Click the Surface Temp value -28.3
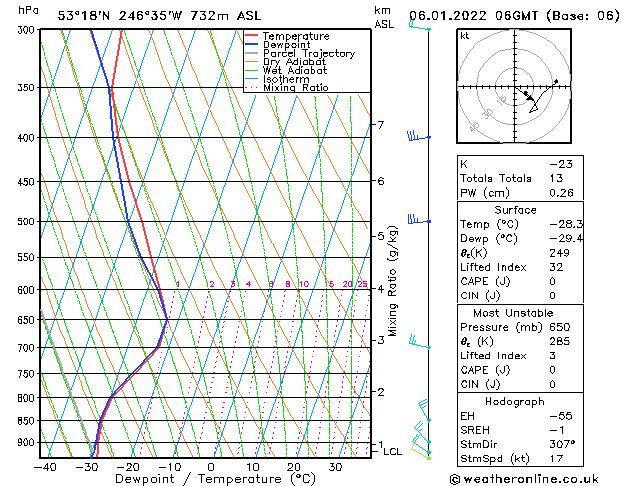The image size is (629, 486). (566, 224)
